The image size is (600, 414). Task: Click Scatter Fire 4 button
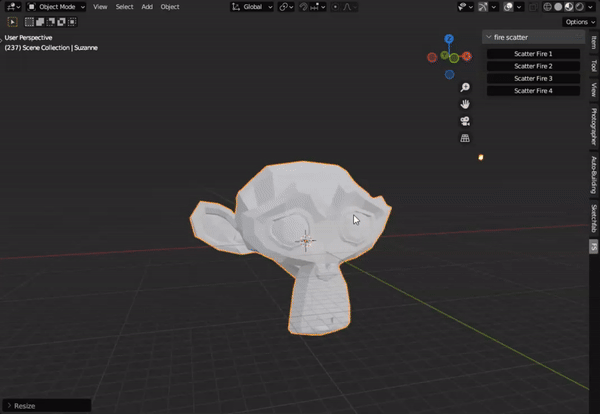point(533,91)
